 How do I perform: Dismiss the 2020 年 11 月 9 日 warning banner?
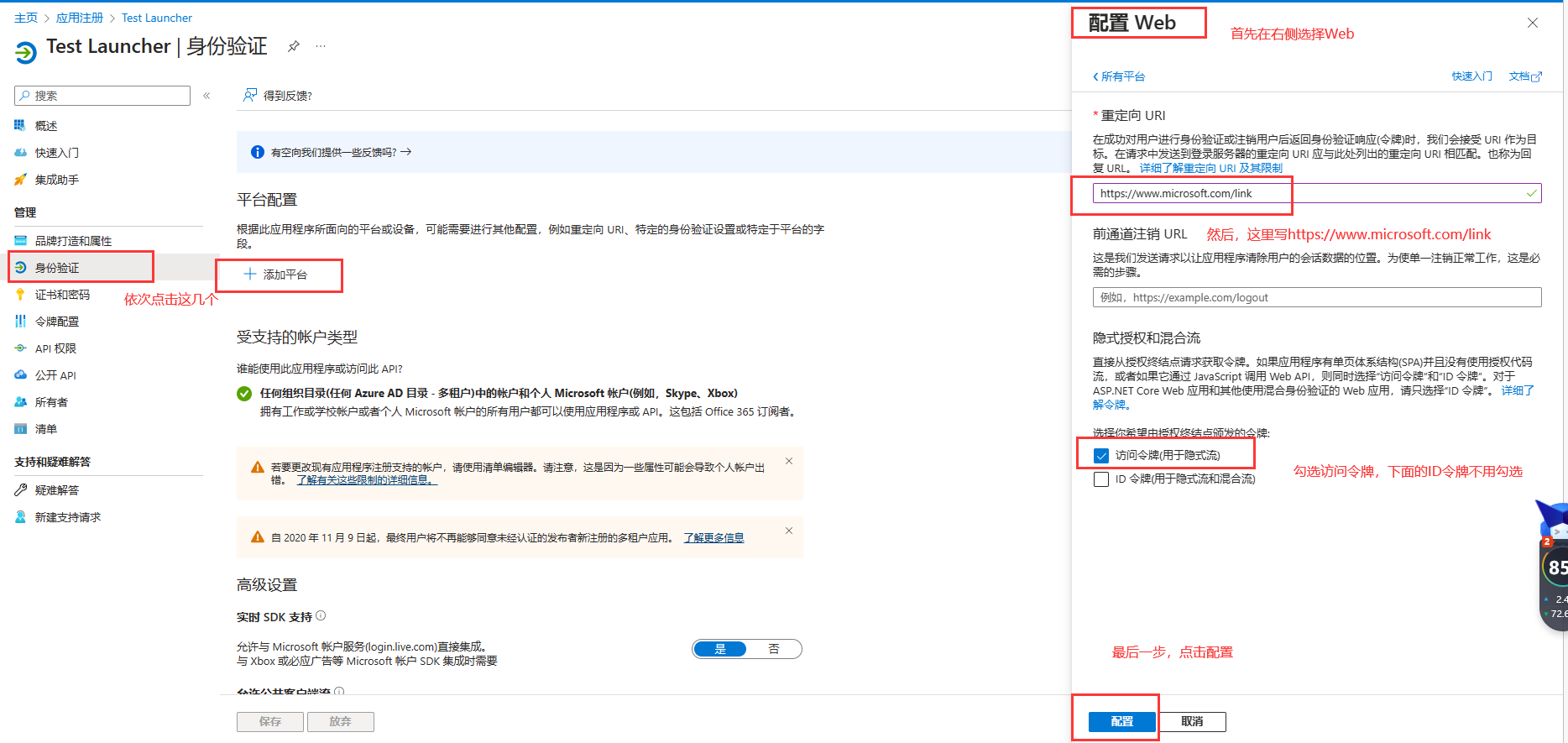(x=789, y=531)
